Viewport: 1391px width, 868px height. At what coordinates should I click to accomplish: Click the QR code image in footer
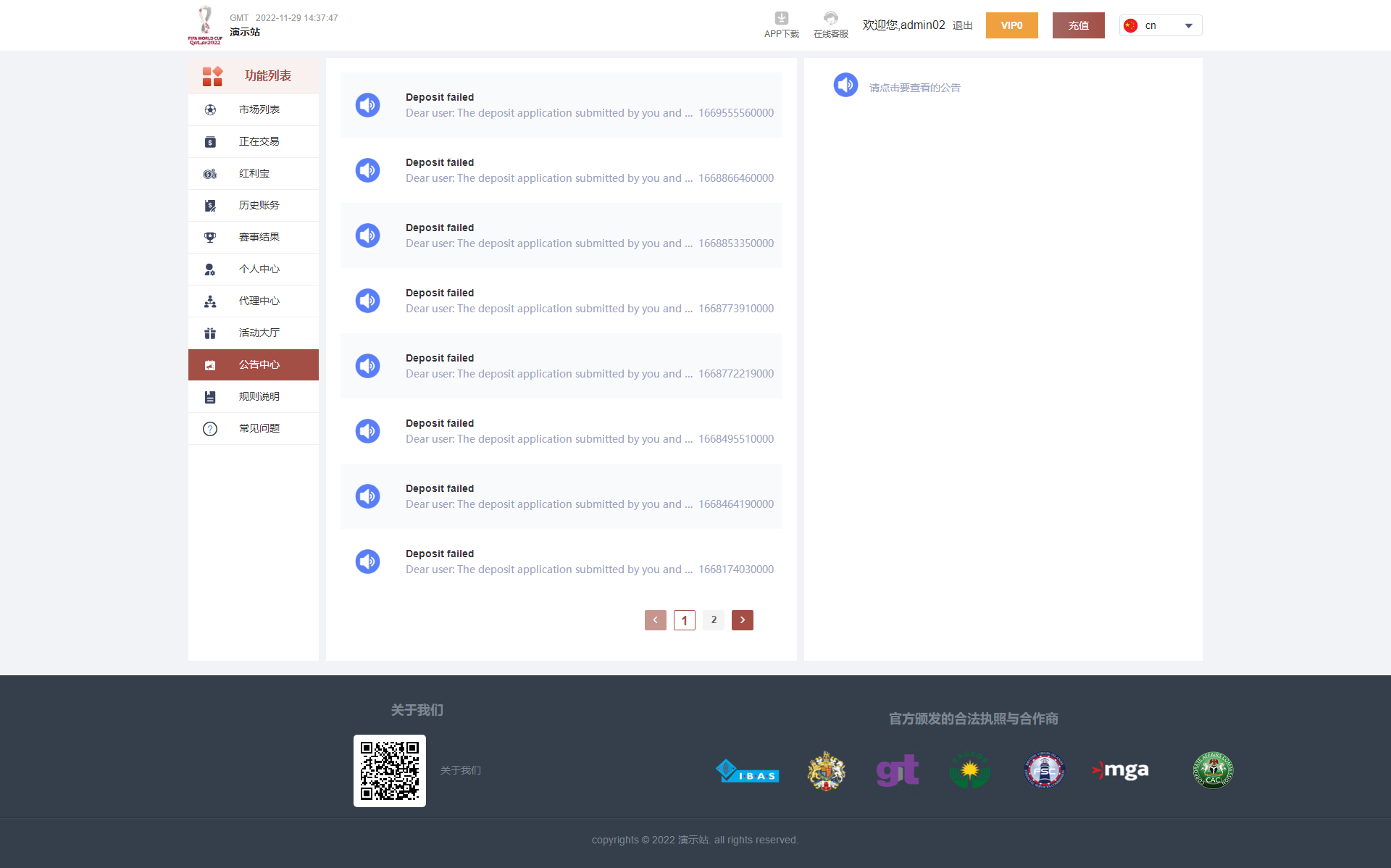(390, 770)
